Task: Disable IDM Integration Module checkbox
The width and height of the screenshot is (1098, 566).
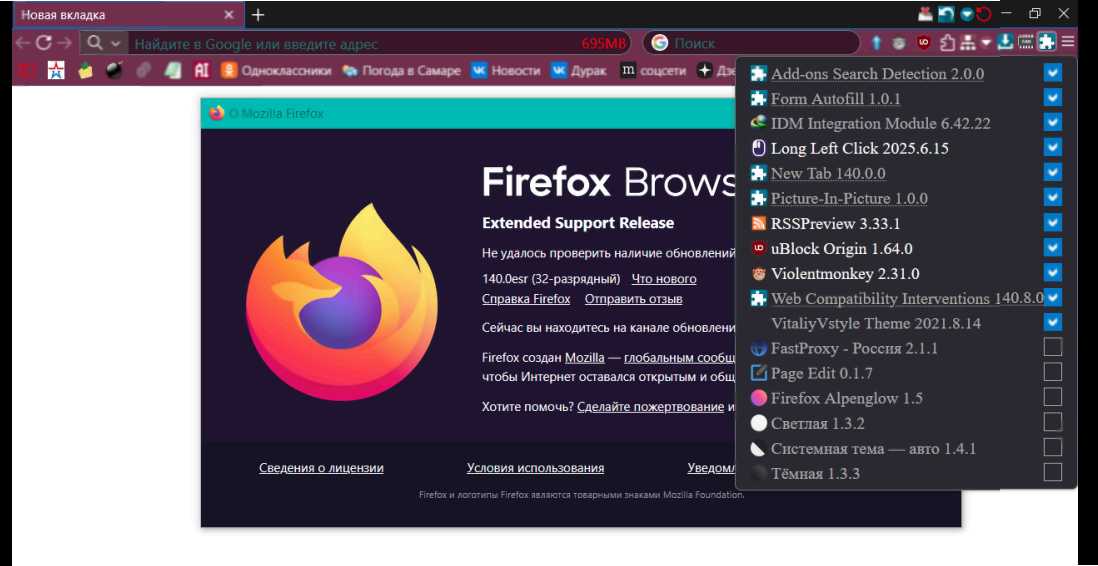Action: (x=1052, y=123)
